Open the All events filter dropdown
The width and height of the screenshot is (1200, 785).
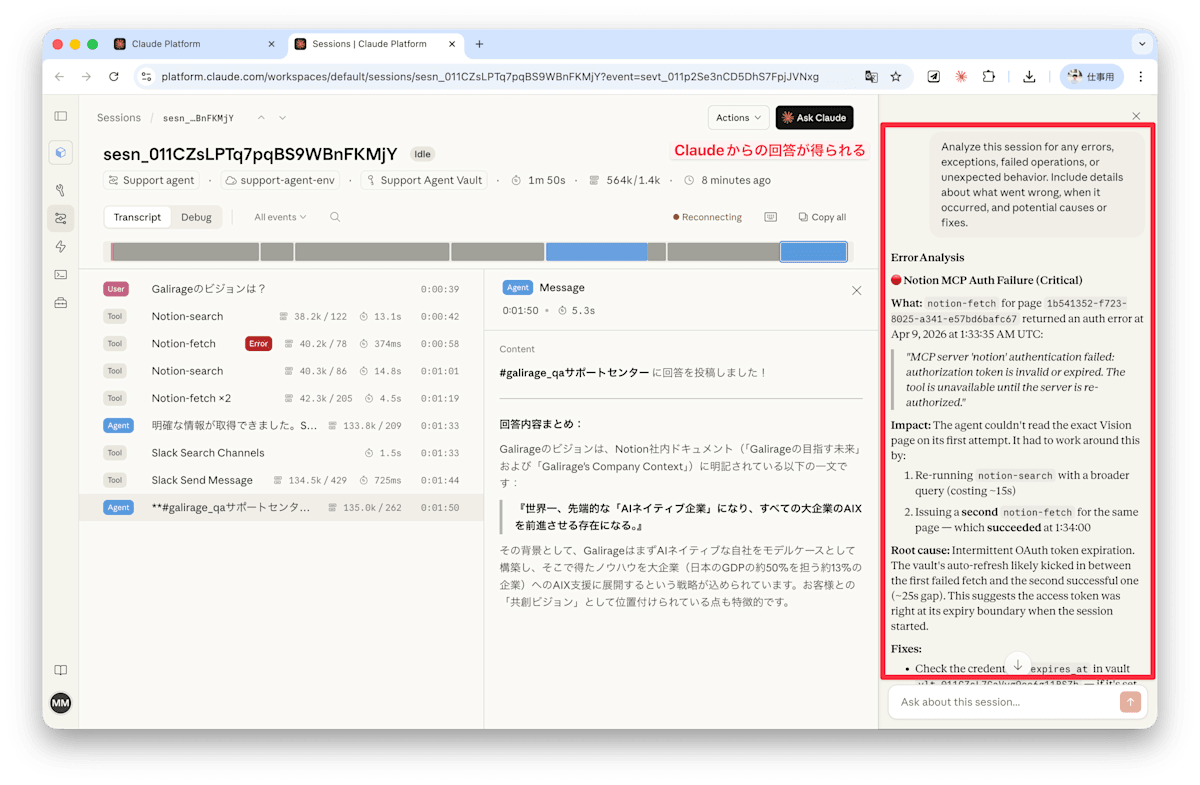[279, 217]
